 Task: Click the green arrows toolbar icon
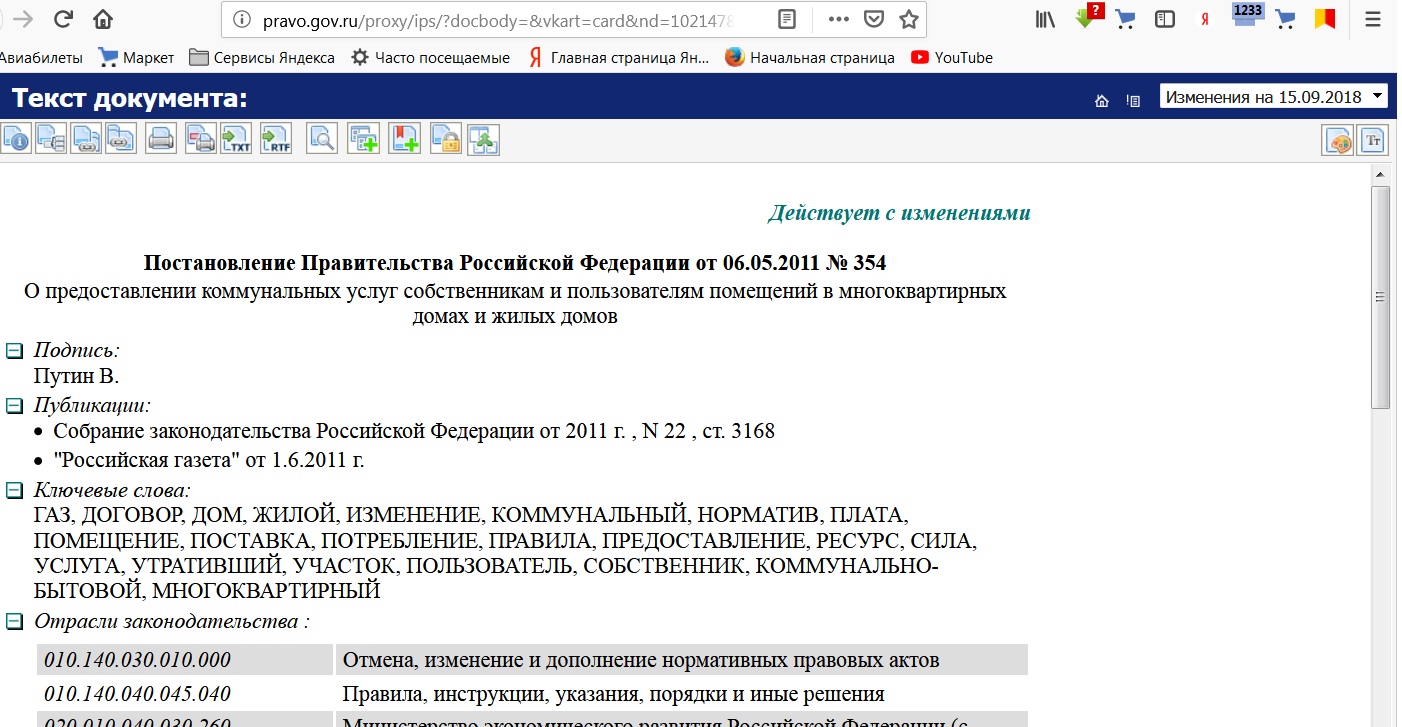pos(483,139)
